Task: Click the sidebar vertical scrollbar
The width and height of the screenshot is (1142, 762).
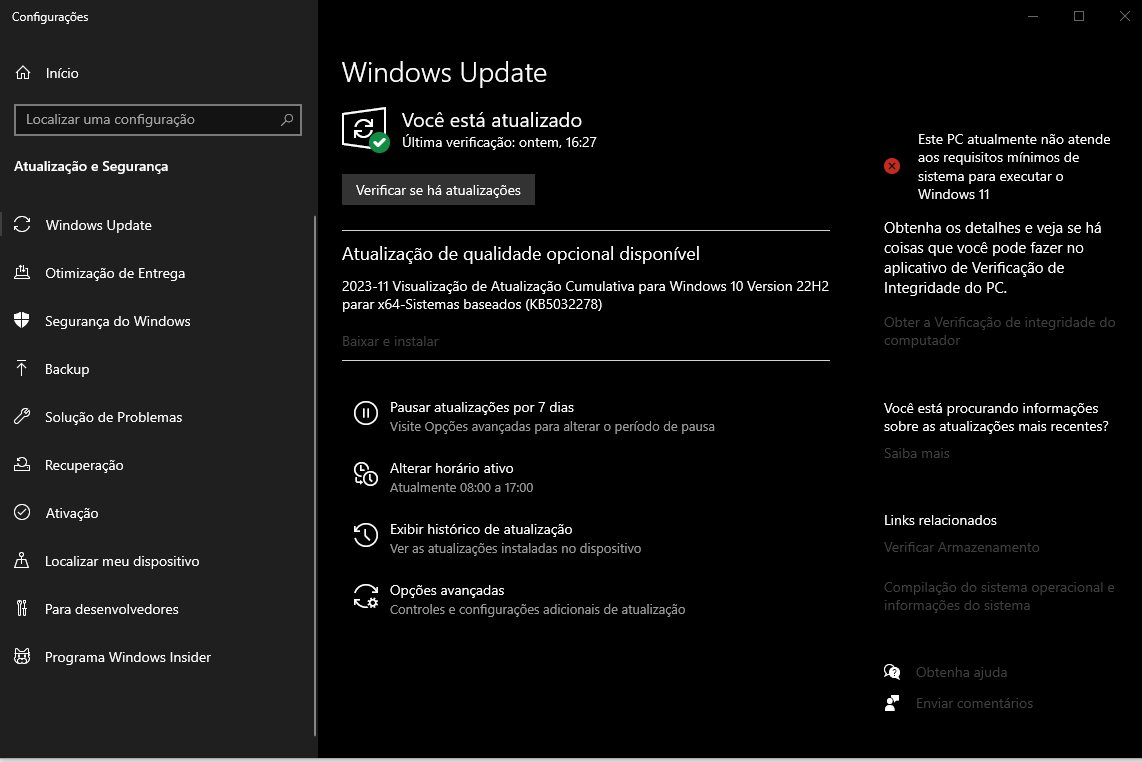Action: tap(315, 475)
